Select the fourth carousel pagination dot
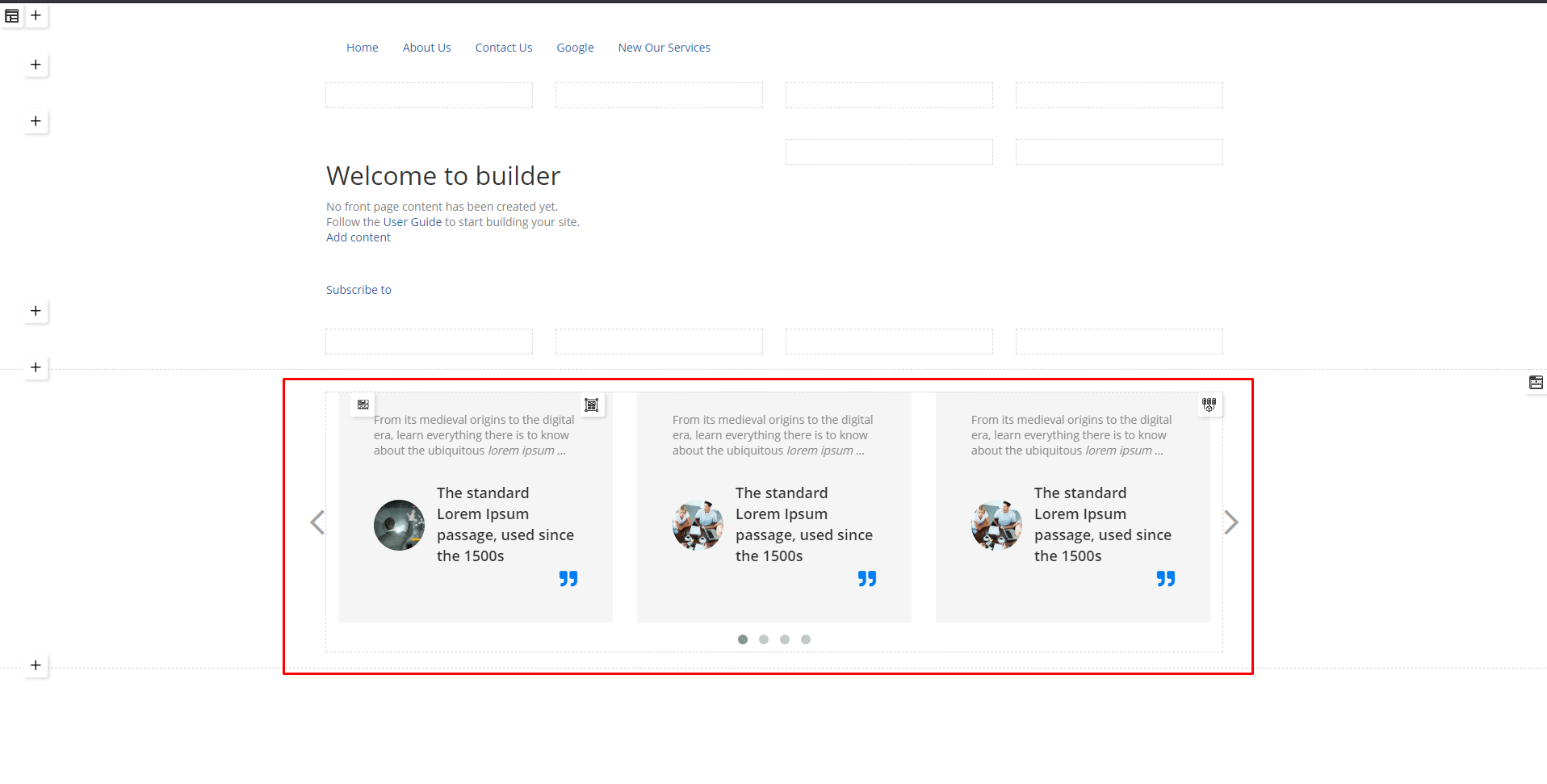1547x784 pixels. coord(806,639)
